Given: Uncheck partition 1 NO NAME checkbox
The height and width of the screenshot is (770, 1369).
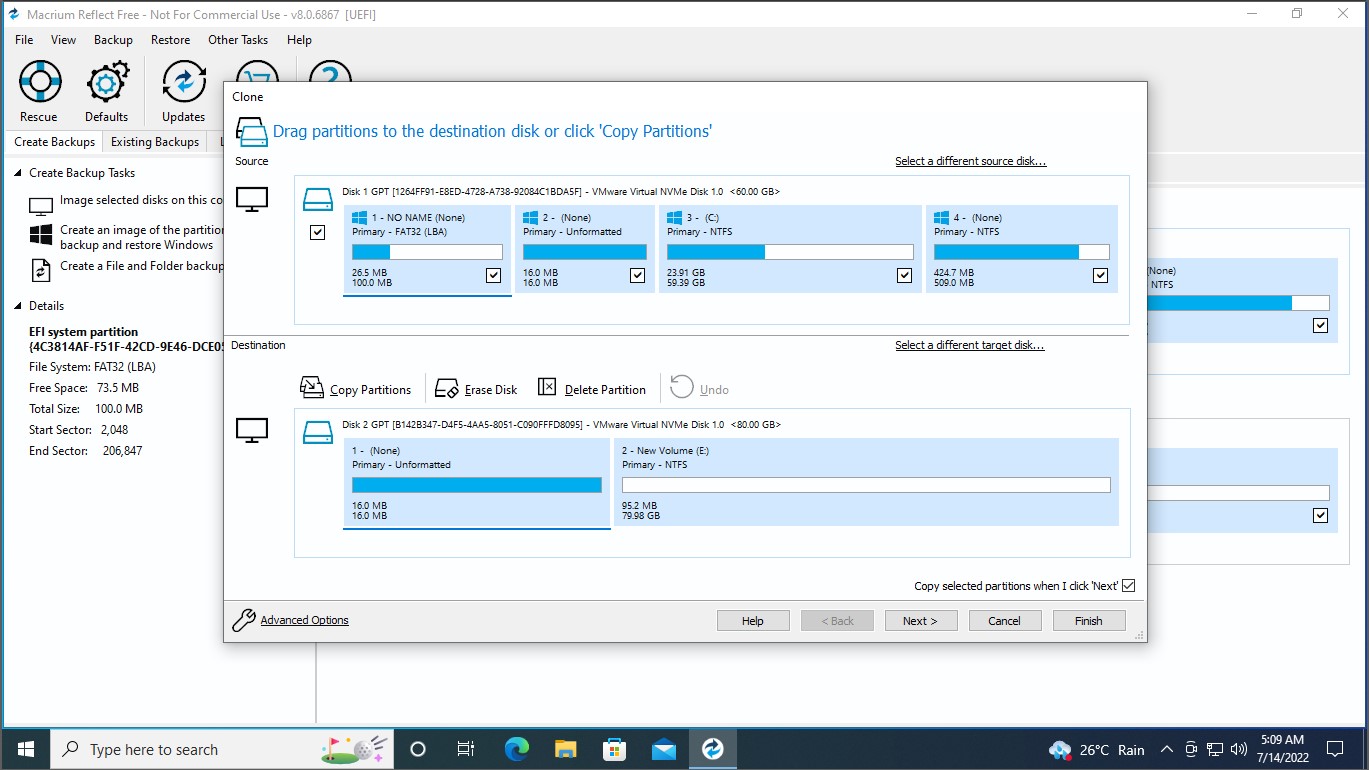Looking at the screenshot, I should [x=493, y=275].
